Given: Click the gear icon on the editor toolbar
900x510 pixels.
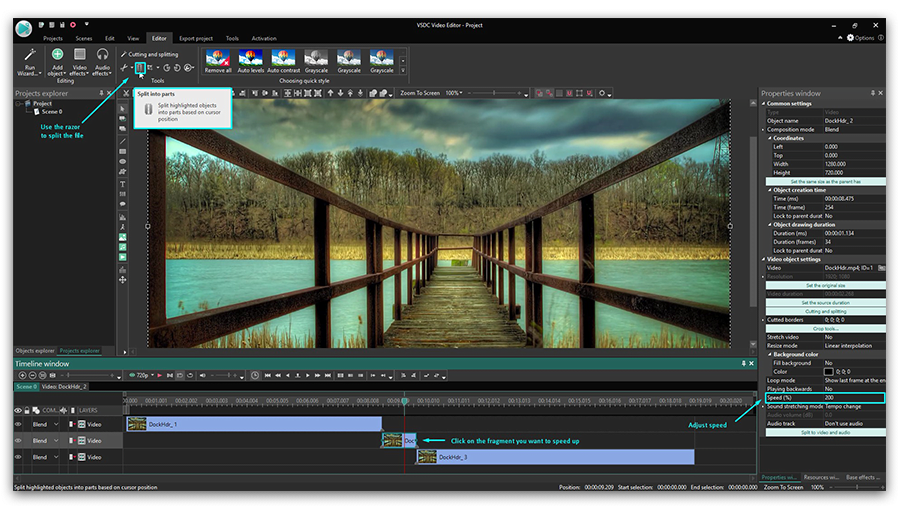Looking at the screenshot, I should [602, 93].
